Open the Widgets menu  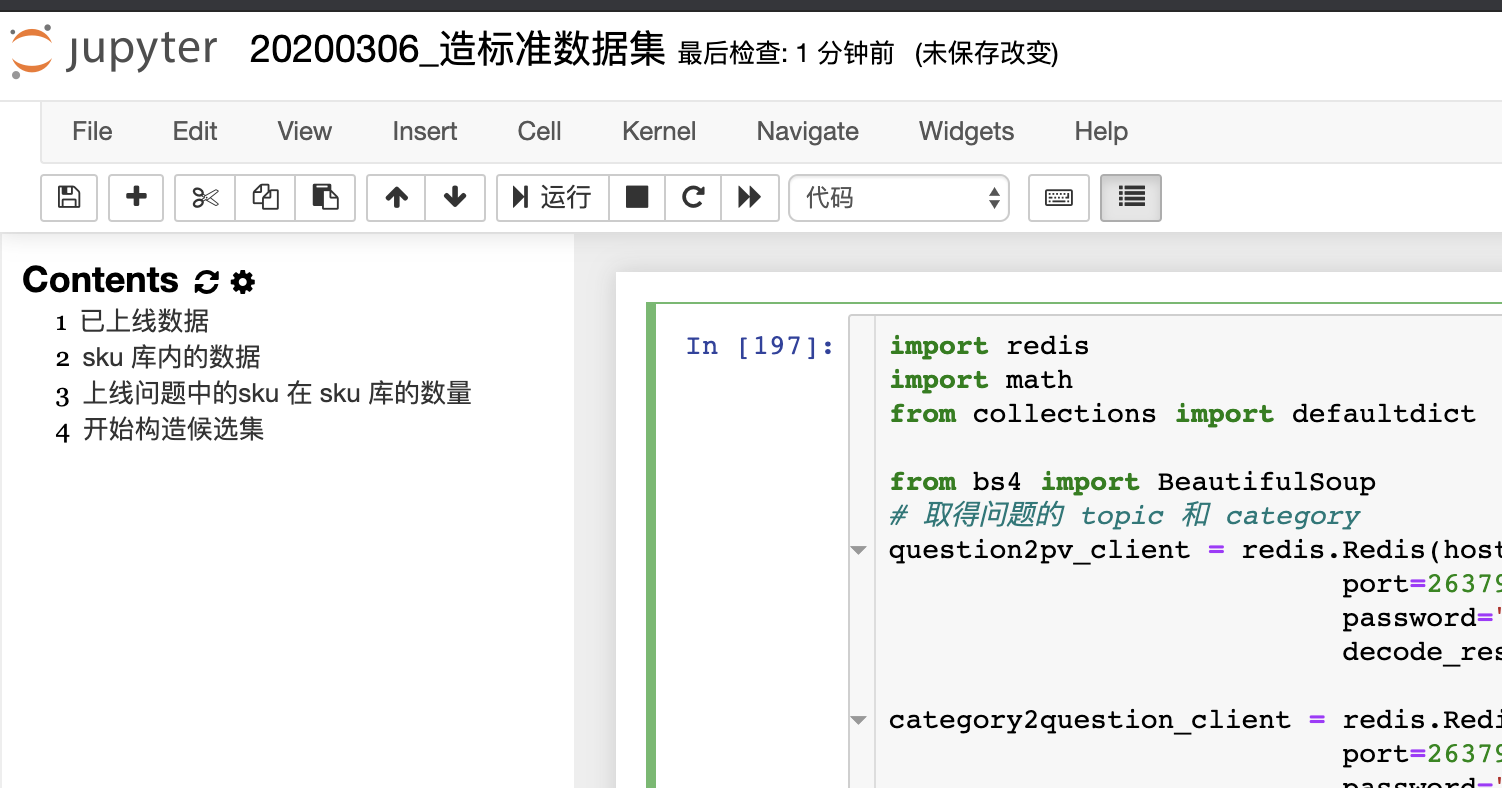click(x=966, y=131)
